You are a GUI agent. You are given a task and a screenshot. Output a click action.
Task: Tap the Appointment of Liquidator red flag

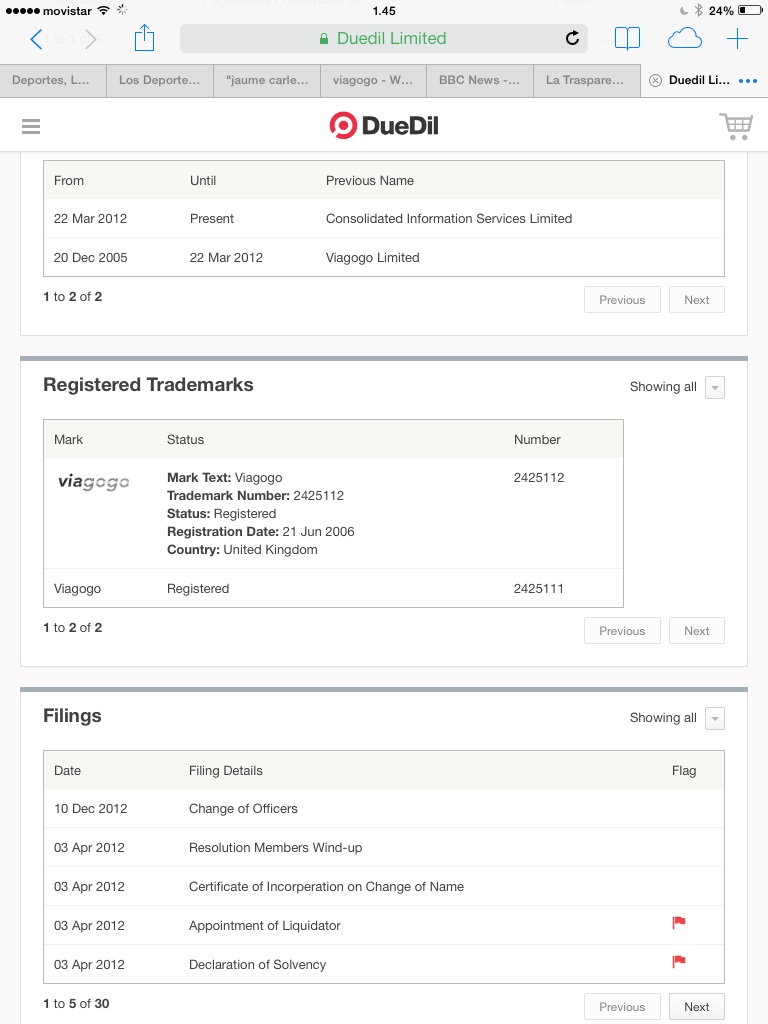coord(679,923)
